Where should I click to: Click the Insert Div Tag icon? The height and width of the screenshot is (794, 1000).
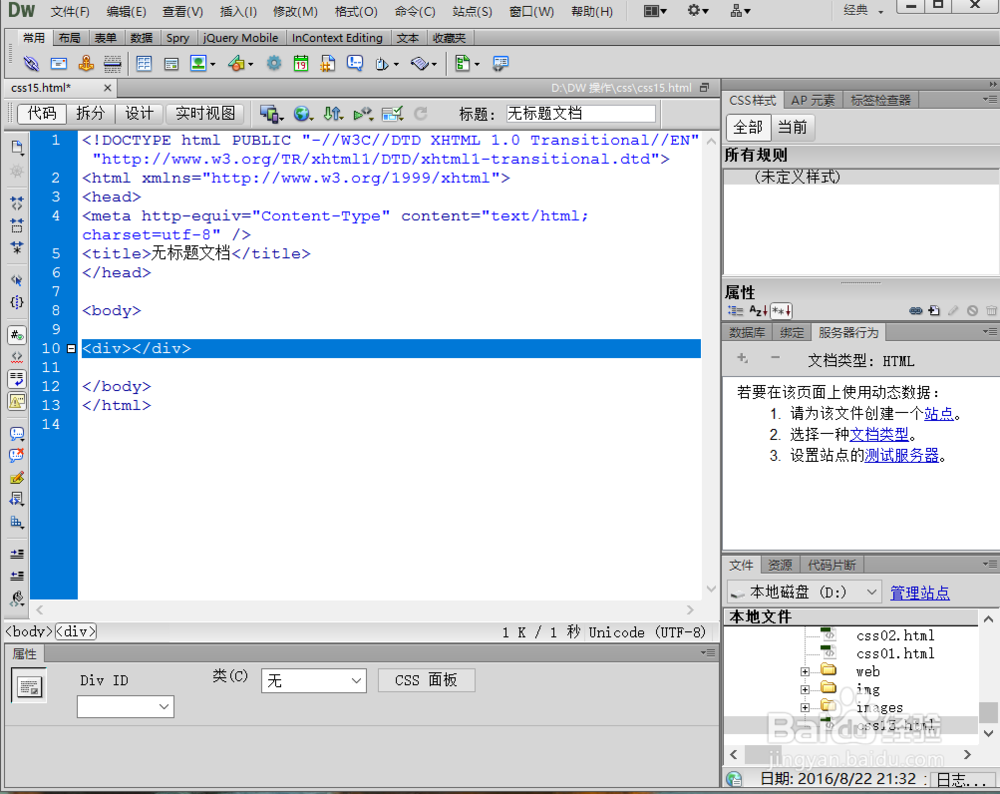click(173, 62)
